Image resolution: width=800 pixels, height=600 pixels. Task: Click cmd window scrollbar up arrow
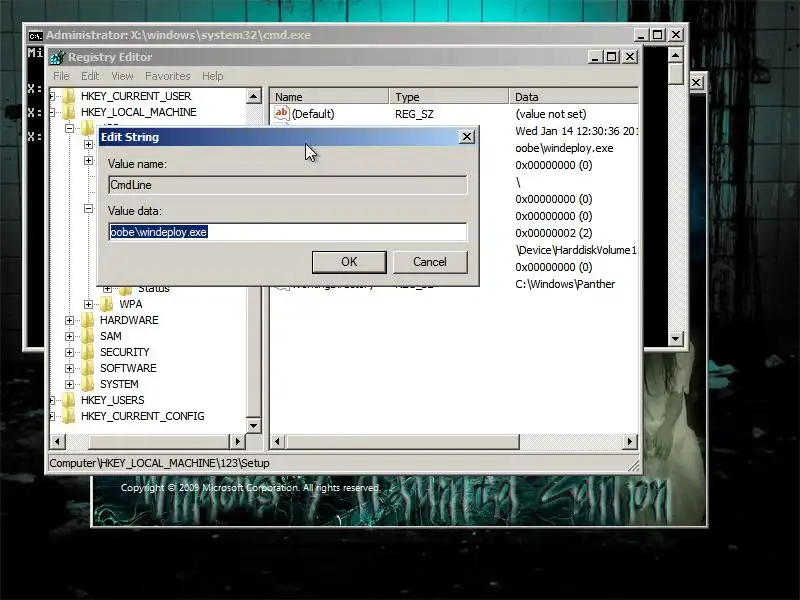click(676, 55)
